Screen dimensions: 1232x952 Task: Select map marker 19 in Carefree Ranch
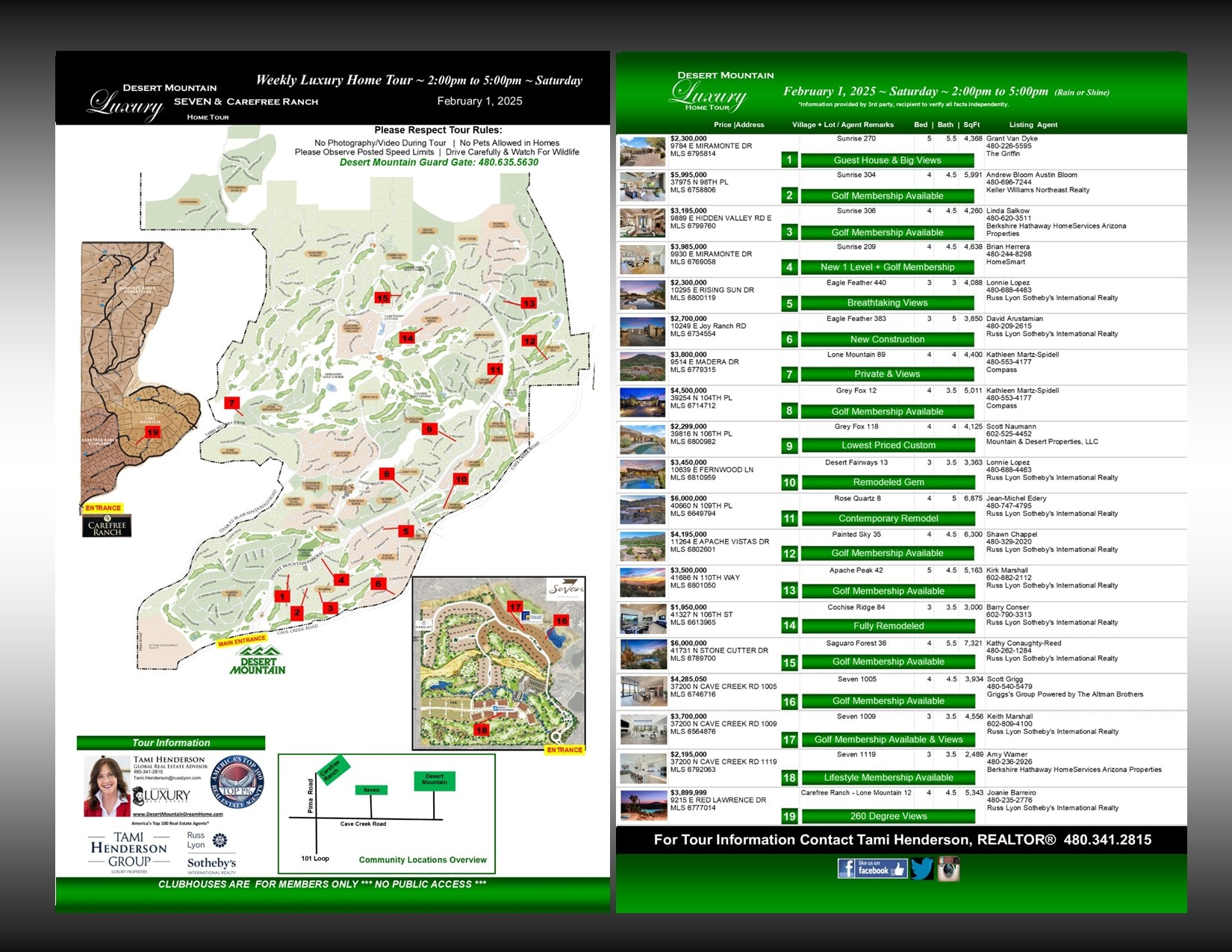tap(152, 432)
